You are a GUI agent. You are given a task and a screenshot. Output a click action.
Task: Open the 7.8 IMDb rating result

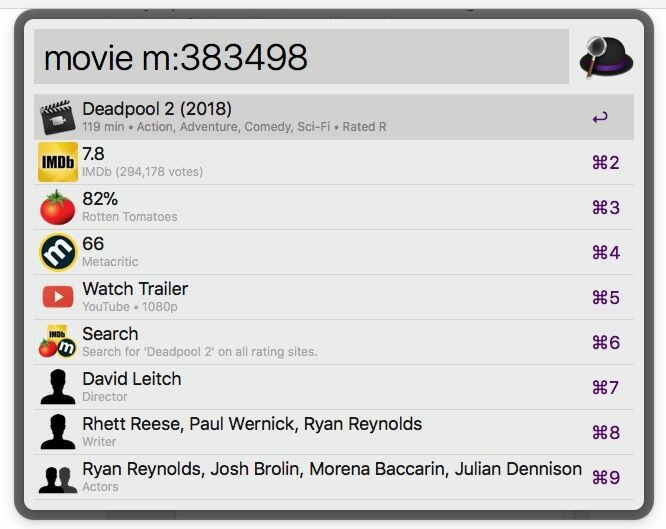coord(333,162)
